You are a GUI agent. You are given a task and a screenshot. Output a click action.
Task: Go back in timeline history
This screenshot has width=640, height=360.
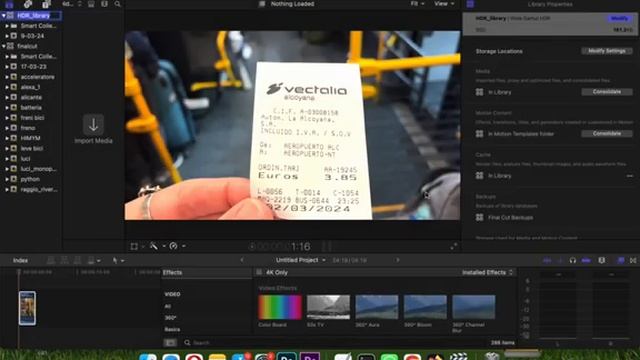coord(242,260)
